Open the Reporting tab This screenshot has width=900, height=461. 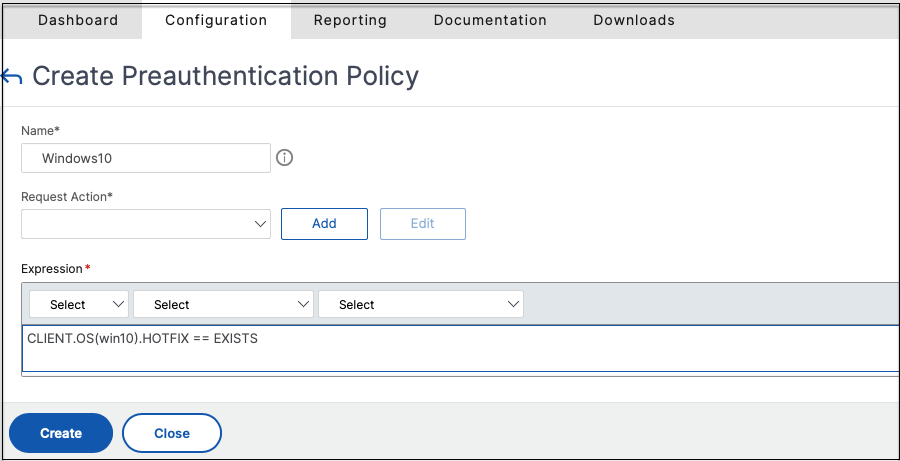pos(351,20)
